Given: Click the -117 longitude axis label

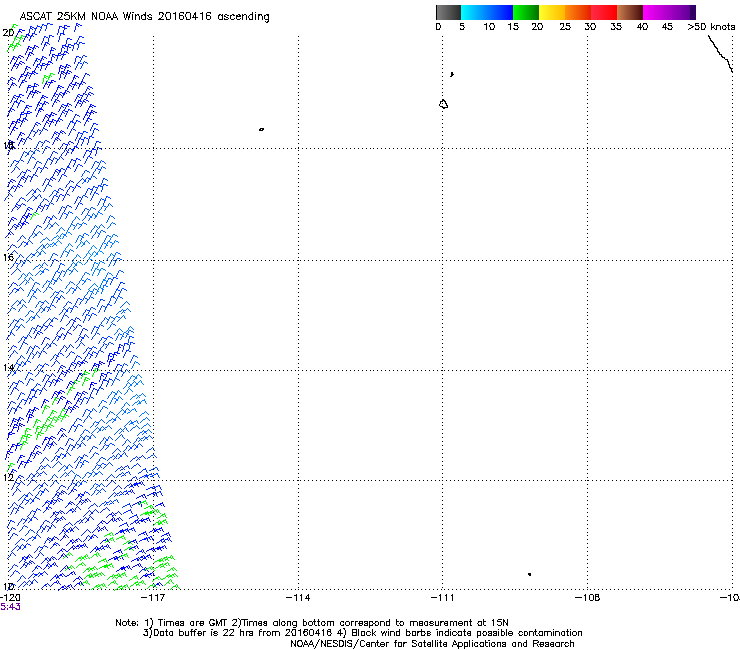Looking at the screenshot, I should click(153, 598).
